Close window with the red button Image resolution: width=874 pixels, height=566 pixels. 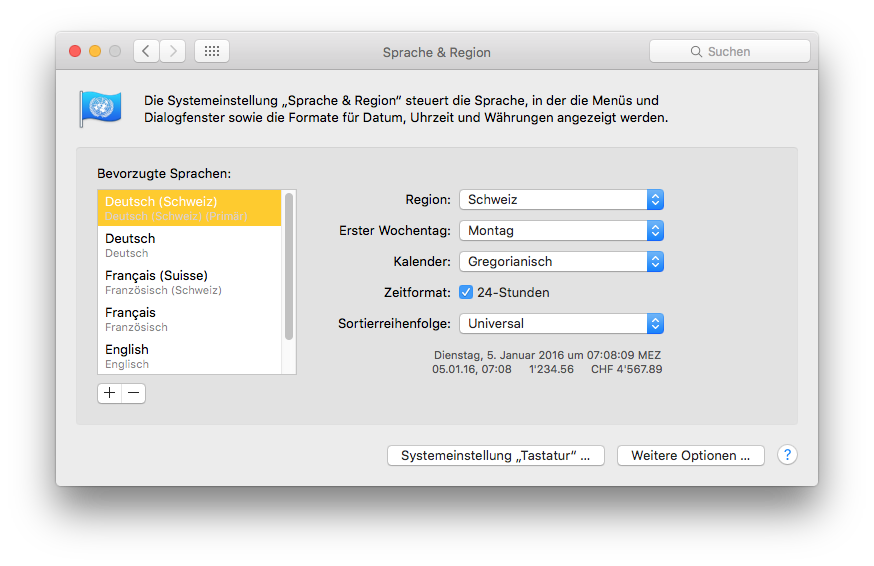tap(75, 51)
